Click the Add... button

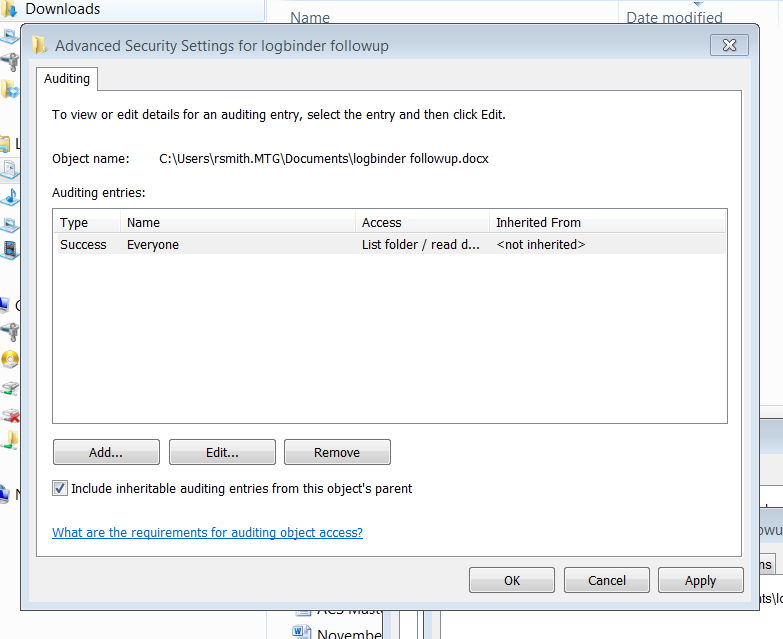pyautogui.click(x=106, y=452)
